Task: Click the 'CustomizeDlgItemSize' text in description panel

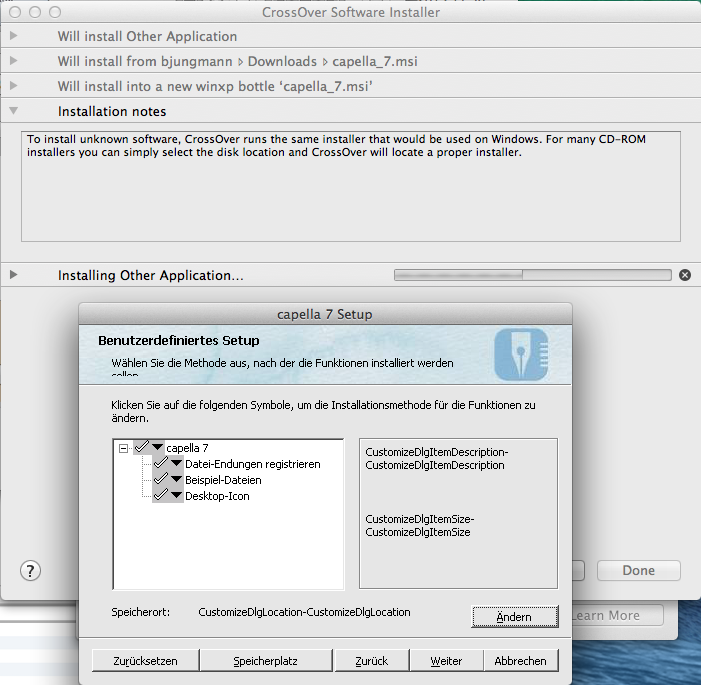Action: [x=420, y=526]
